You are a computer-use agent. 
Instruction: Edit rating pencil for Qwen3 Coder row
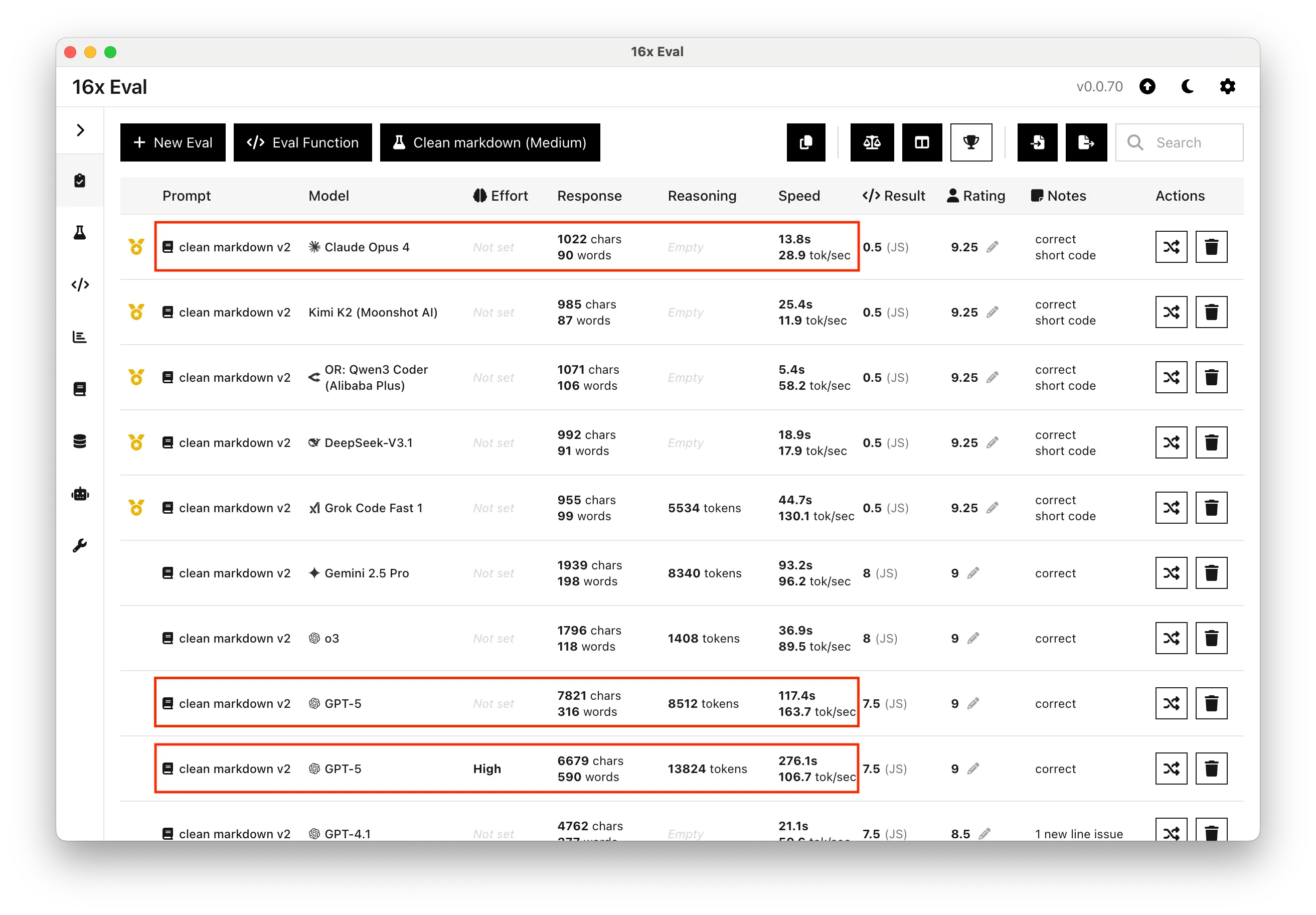(x=993, y=377)
